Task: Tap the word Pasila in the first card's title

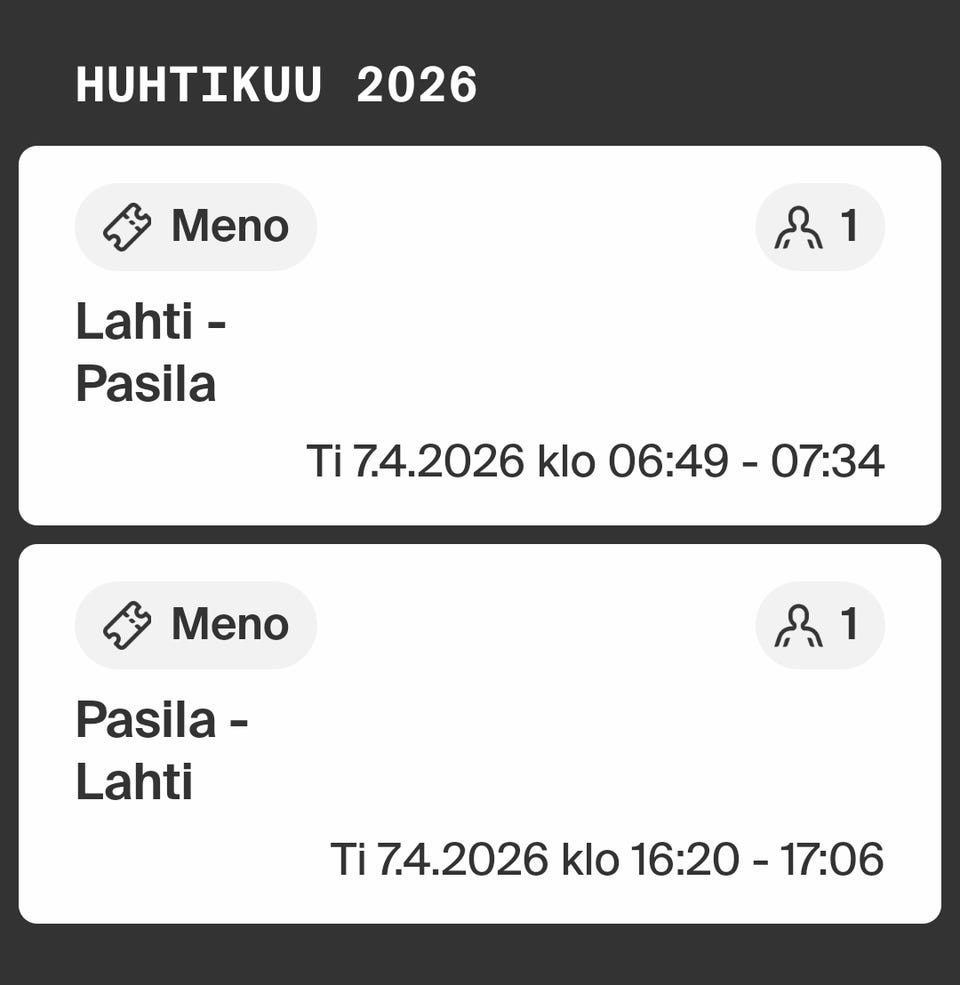Action: click(146, 384)
